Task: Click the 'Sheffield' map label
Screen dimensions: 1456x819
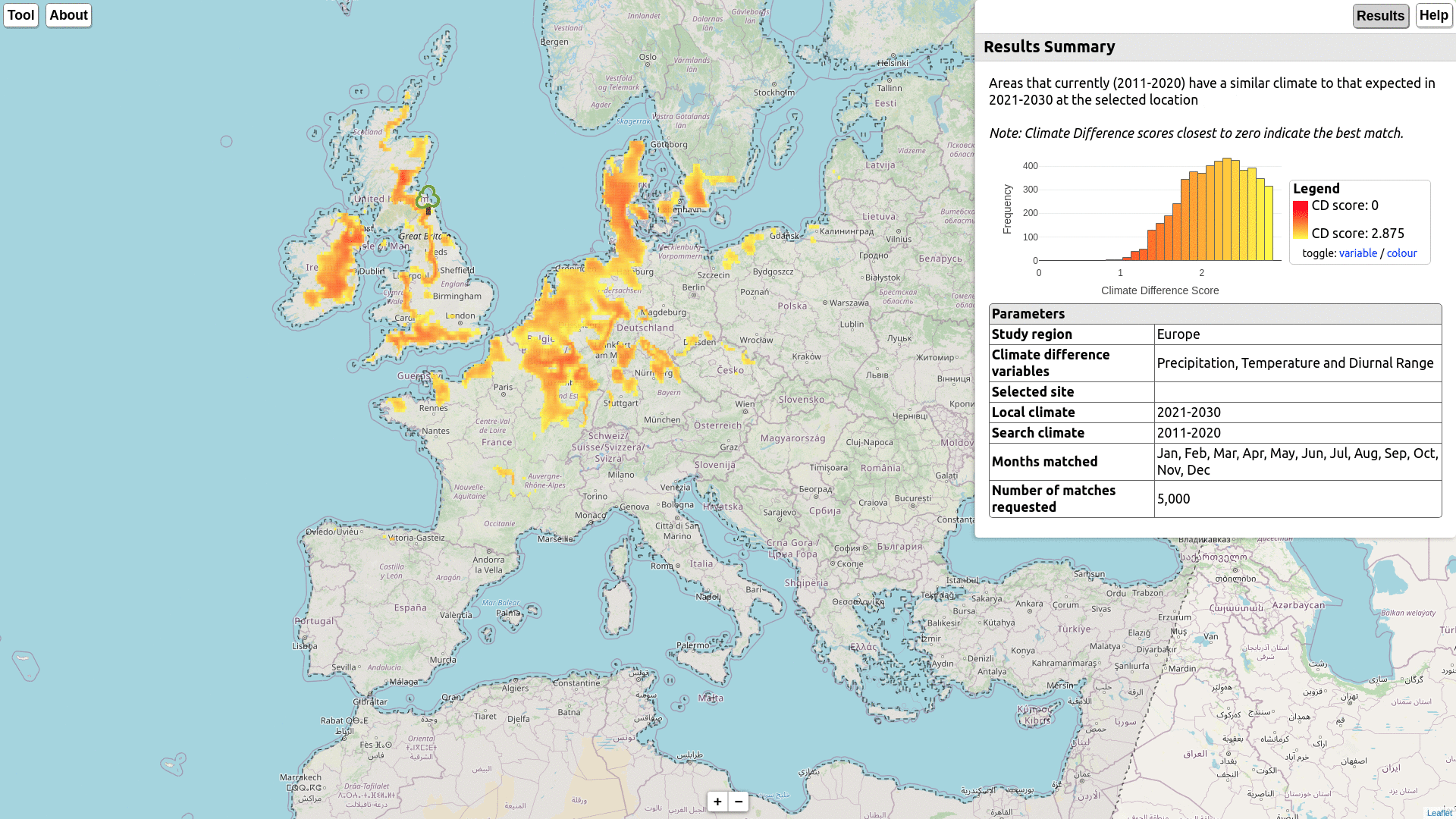Action: click(x=457, y=270)
